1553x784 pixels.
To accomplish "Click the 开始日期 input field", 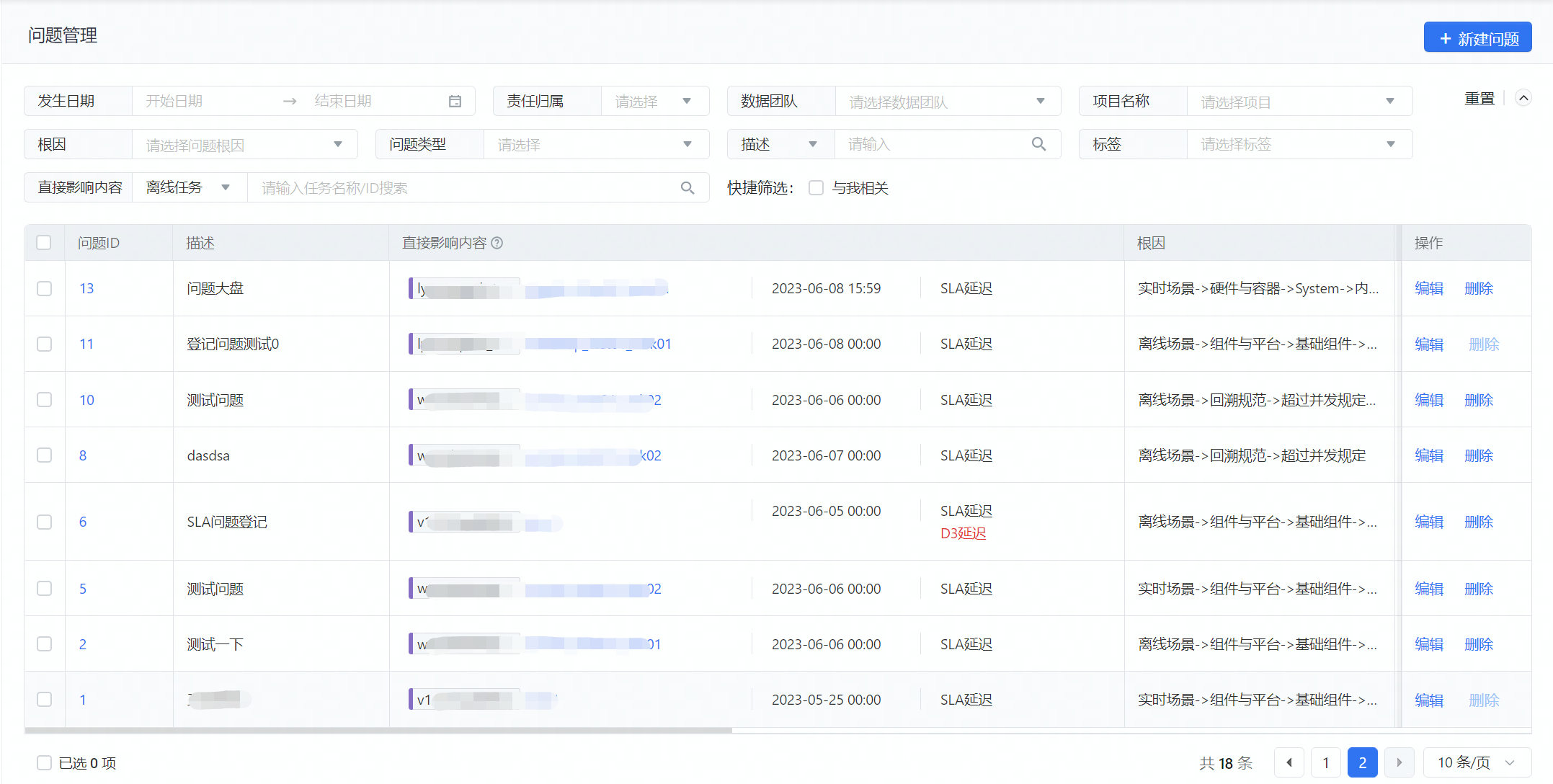I will pos(205,101).
